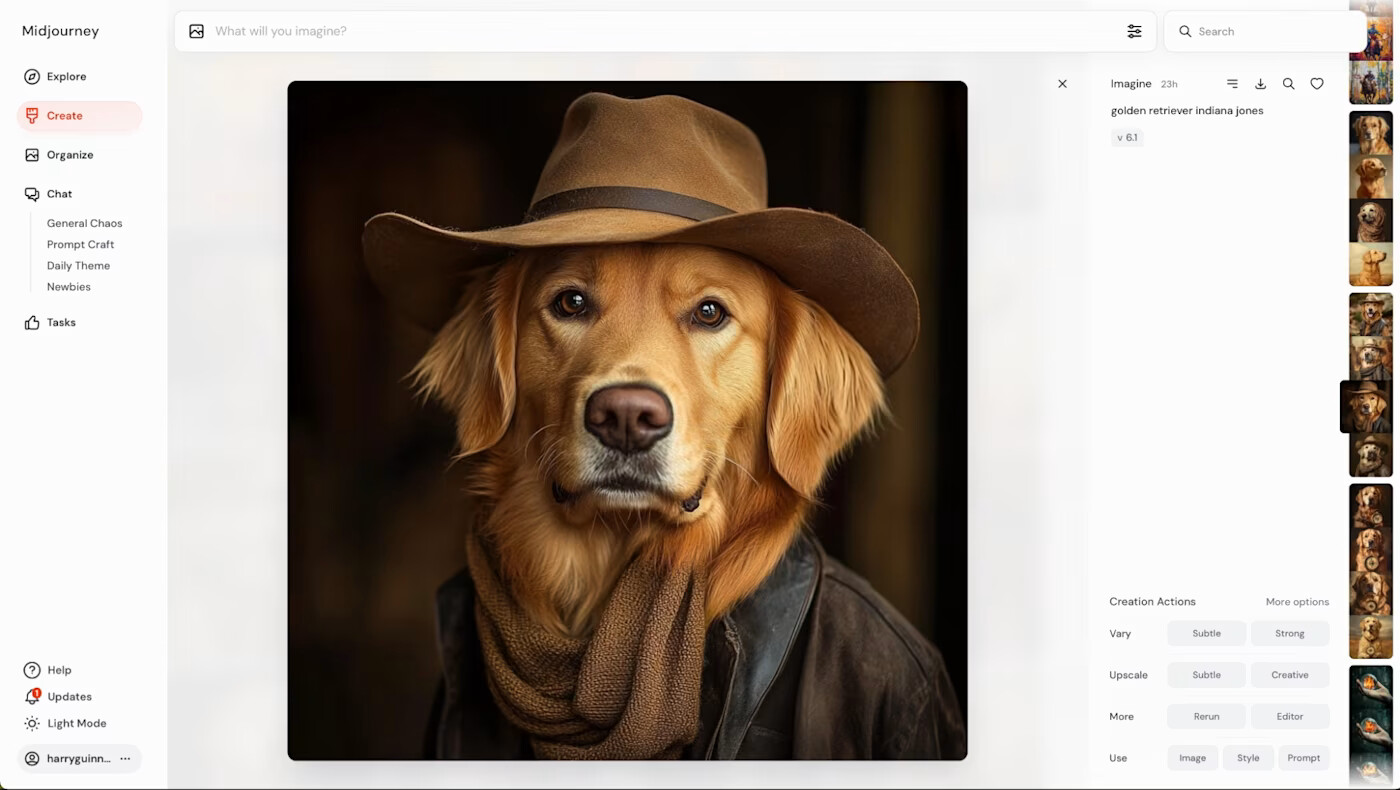Toggle Light Mode
Screen dimensions: 1400x790
pyautogui.click(x=76, y=723)
